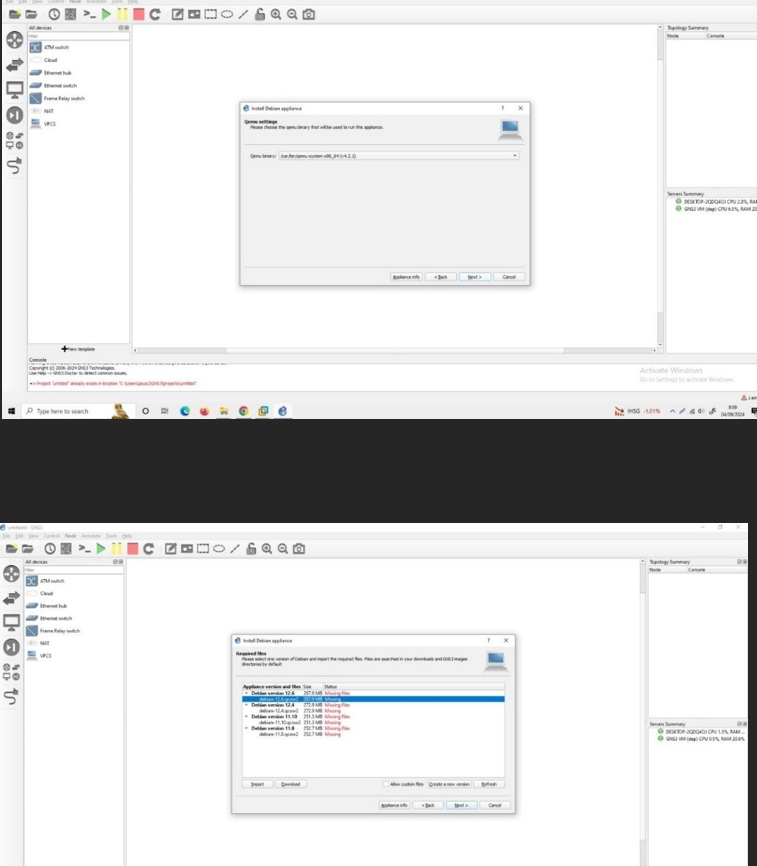Click the camera screenshot icon in the upper window toolbar
The height and width of the screenshot is (866, 757).
point(309,14)
